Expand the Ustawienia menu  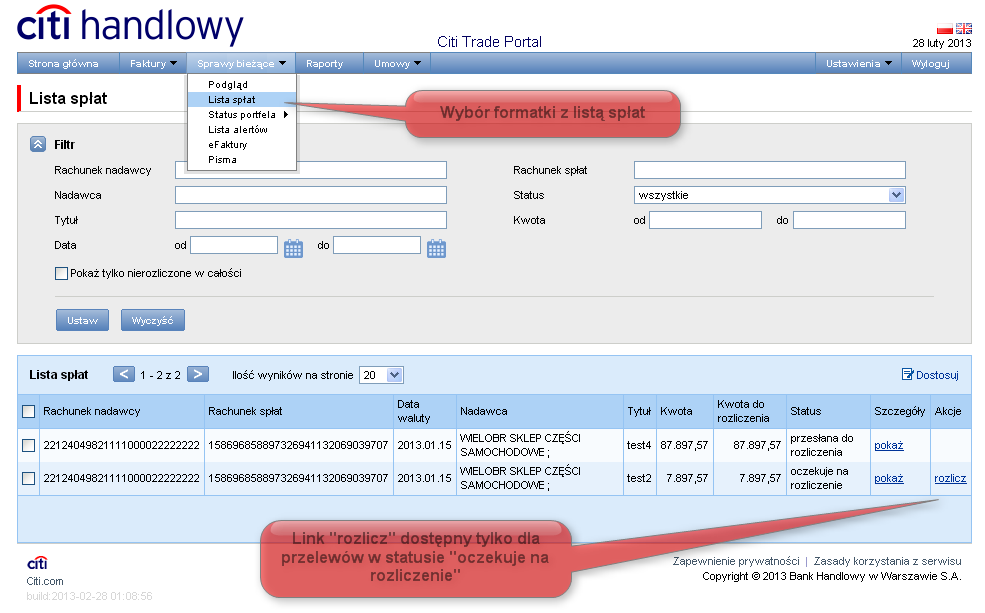click(858, 63)
